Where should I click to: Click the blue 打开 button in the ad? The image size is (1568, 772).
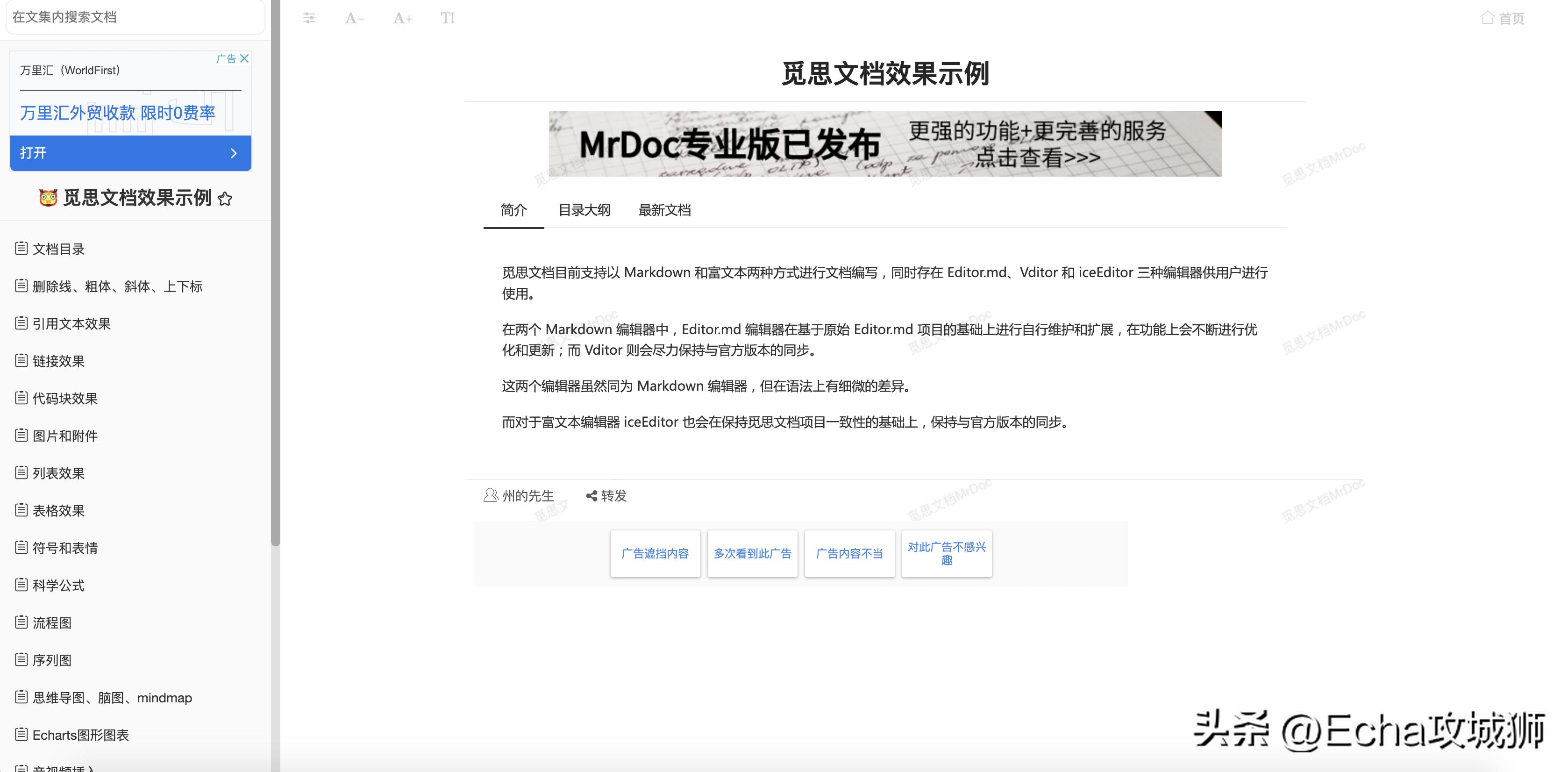click(130, 153)
